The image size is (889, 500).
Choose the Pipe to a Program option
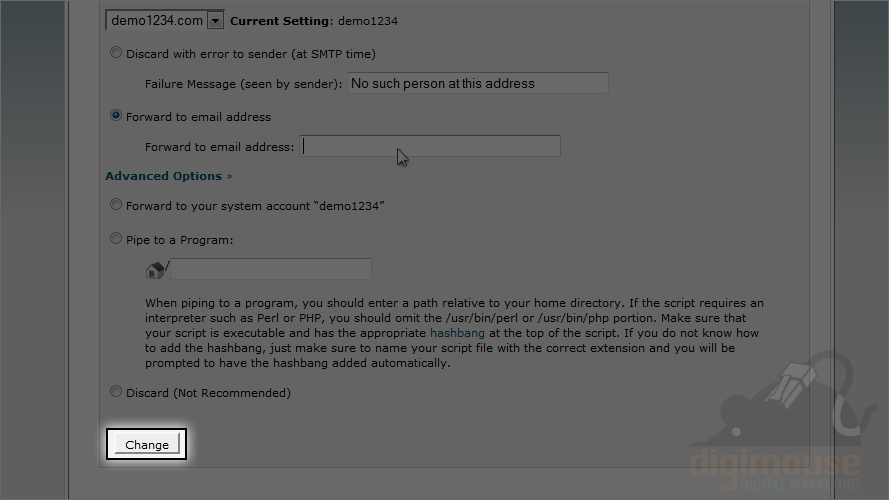tap(116, 239)
